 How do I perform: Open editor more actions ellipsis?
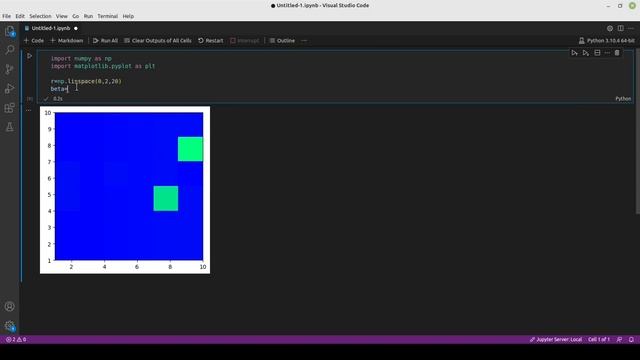631,28
